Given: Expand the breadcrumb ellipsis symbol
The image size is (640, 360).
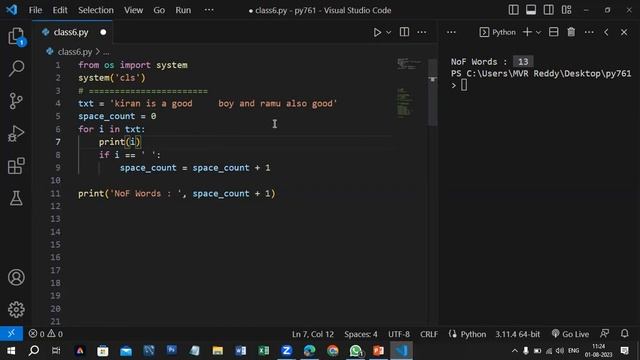Looking at the screenshot, I should [106, 52].
